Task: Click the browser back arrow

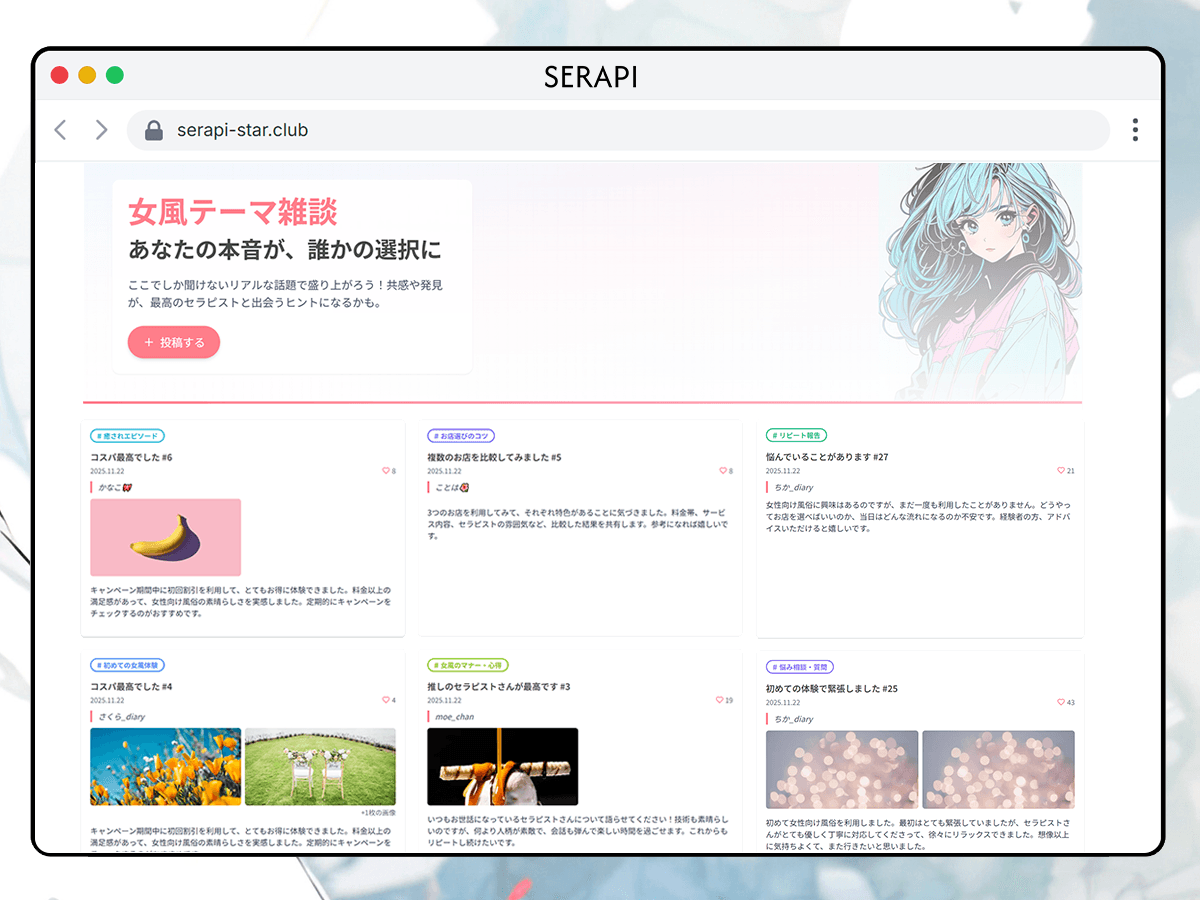Action: point(61,130)
